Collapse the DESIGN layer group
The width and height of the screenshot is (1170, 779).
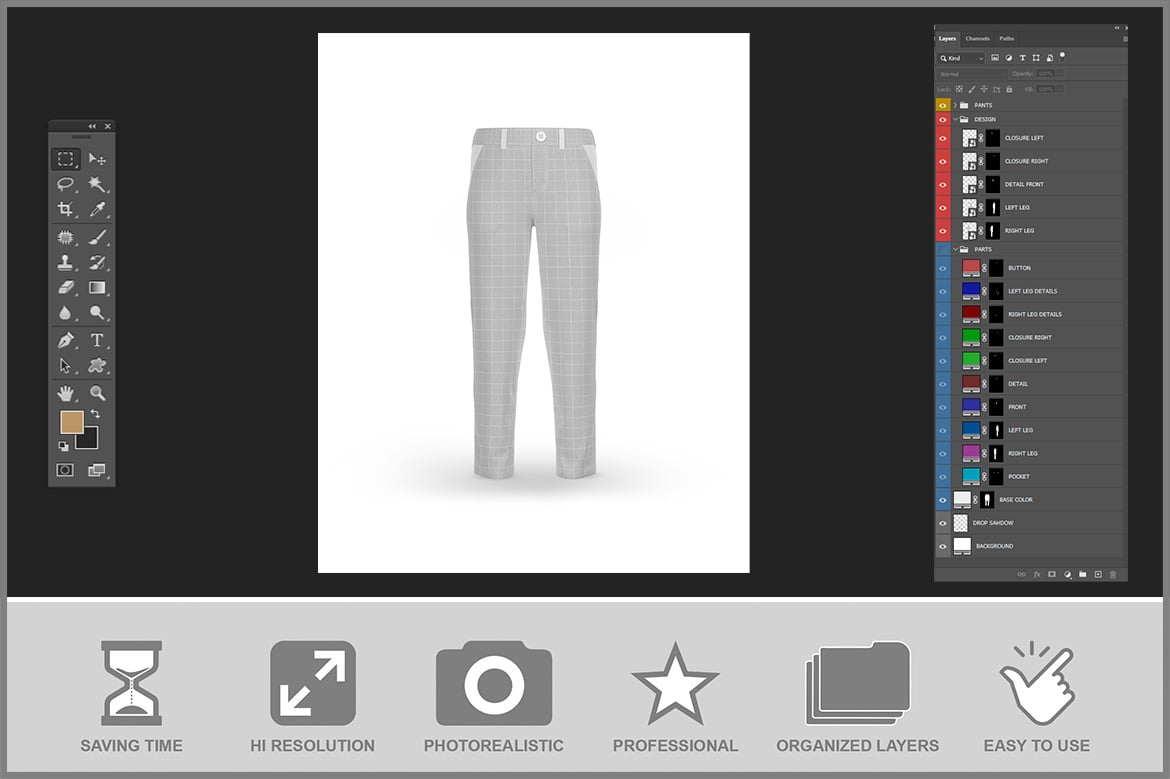pyautogui.click(x=955, y=119)
